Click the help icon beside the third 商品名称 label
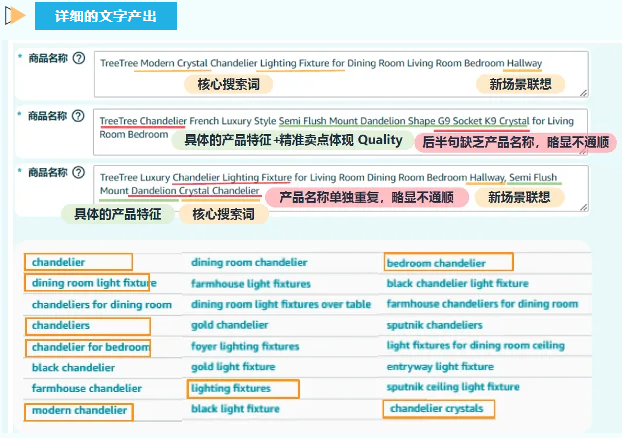The width and height of the screenshot is (622, 438). click(78, 173)
